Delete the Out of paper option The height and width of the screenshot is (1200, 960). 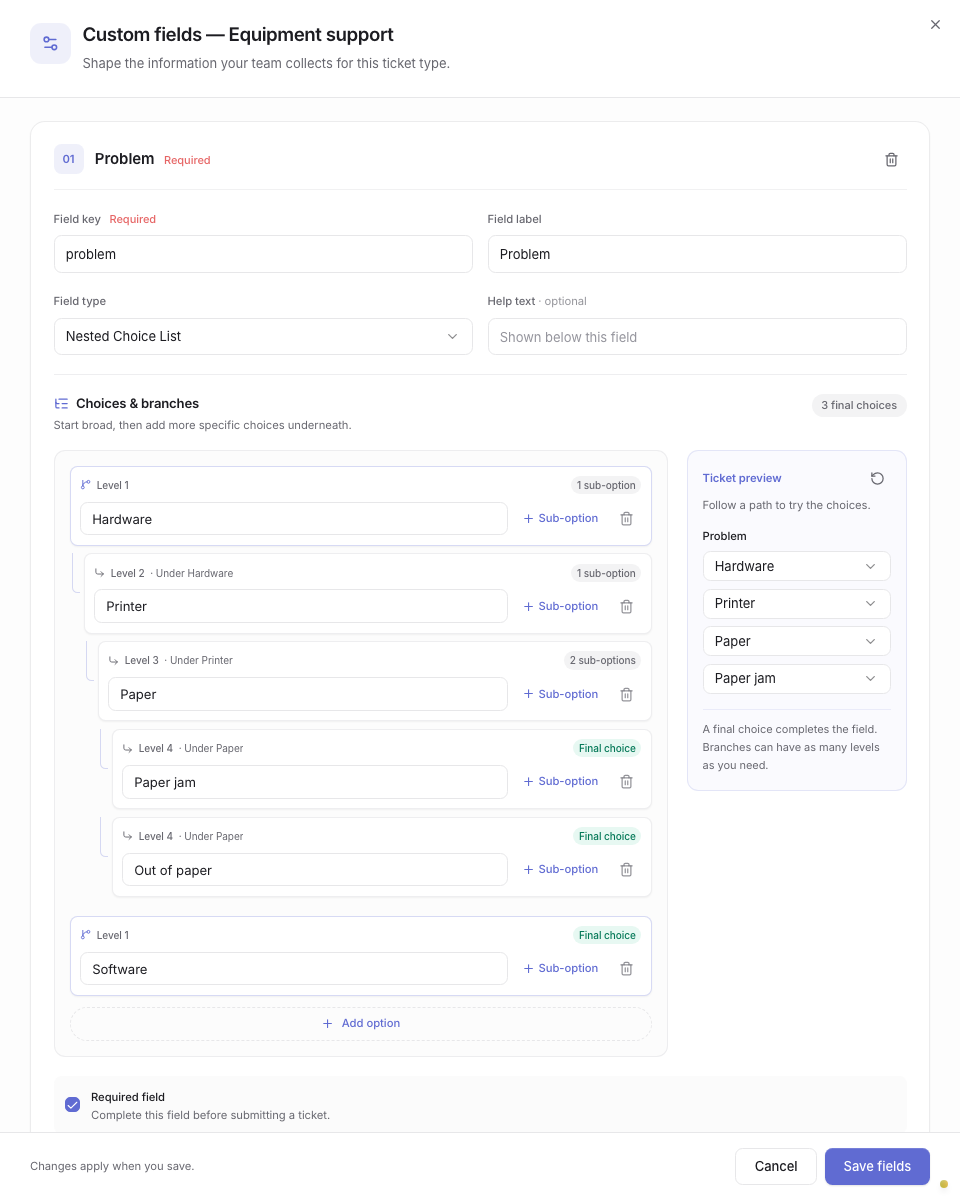626,870
